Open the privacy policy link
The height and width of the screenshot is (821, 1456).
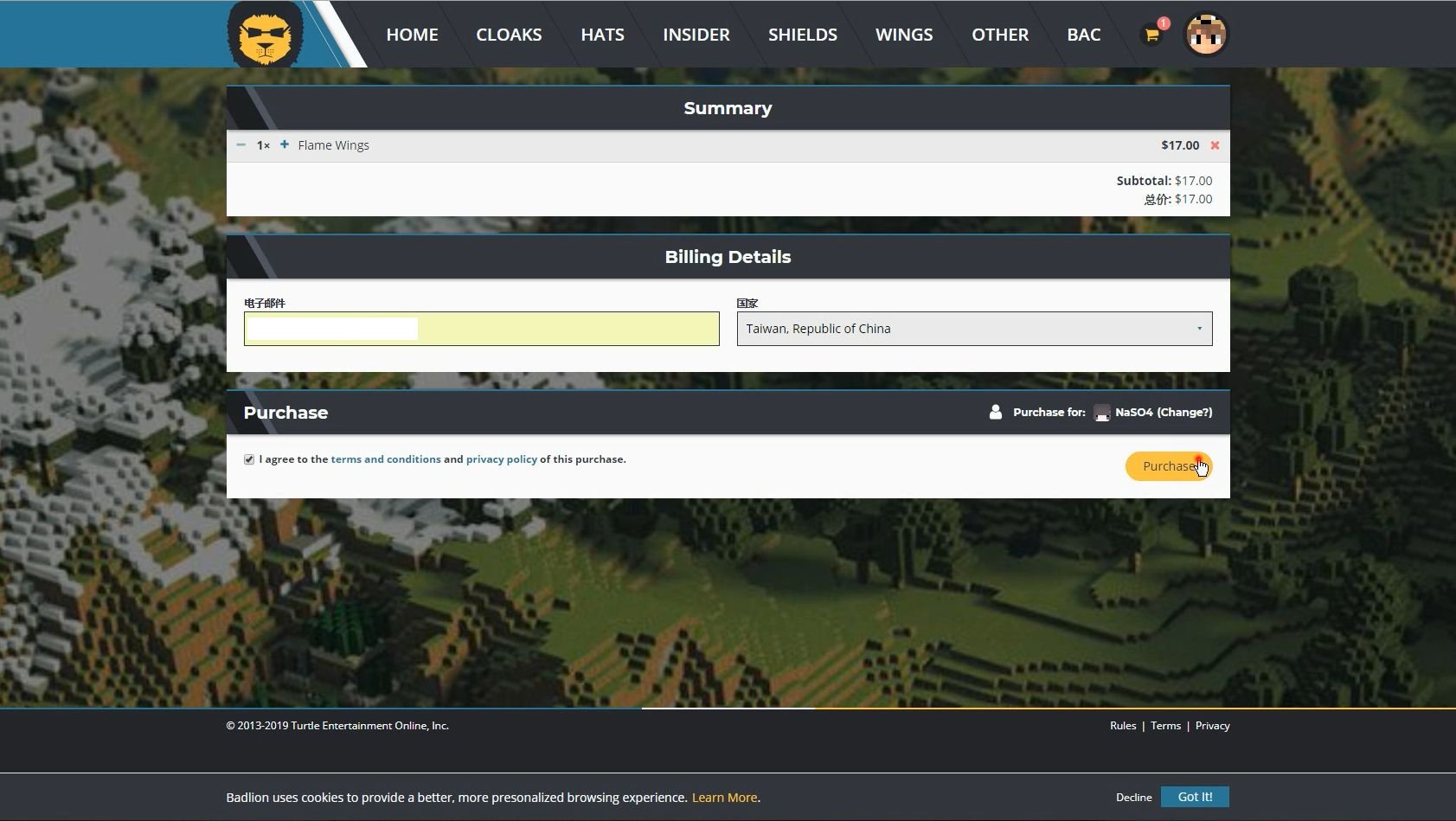click(x=502, y=459)
